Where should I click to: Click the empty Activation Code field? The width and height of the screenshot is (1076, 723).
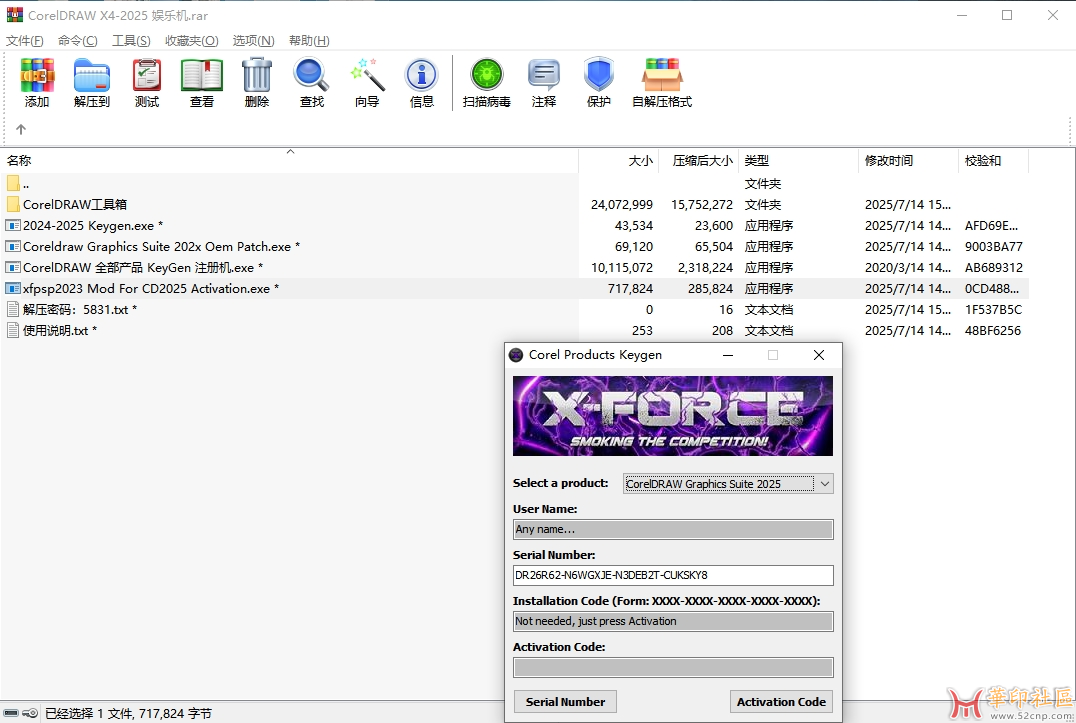point(673,667)
